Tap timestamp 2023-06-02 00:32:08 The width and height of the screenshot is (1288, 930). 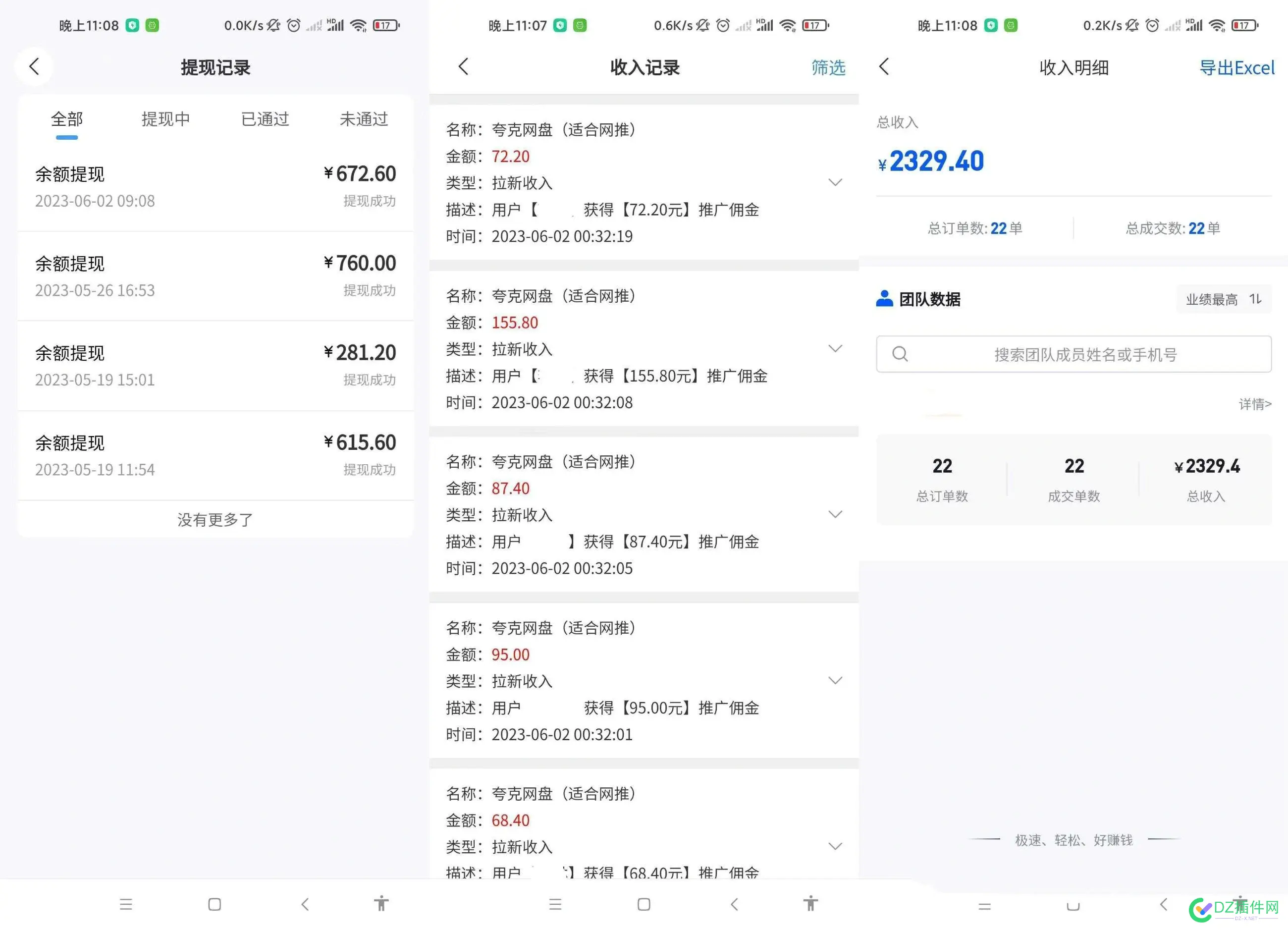tap(562, 402)
